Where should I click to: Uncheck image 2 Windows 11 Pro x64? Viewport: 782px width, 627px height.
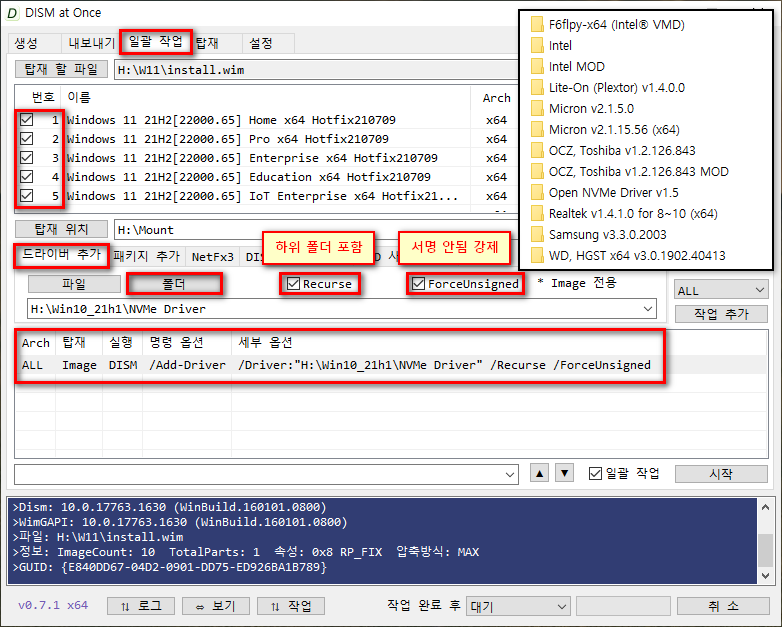click(26, 139)
